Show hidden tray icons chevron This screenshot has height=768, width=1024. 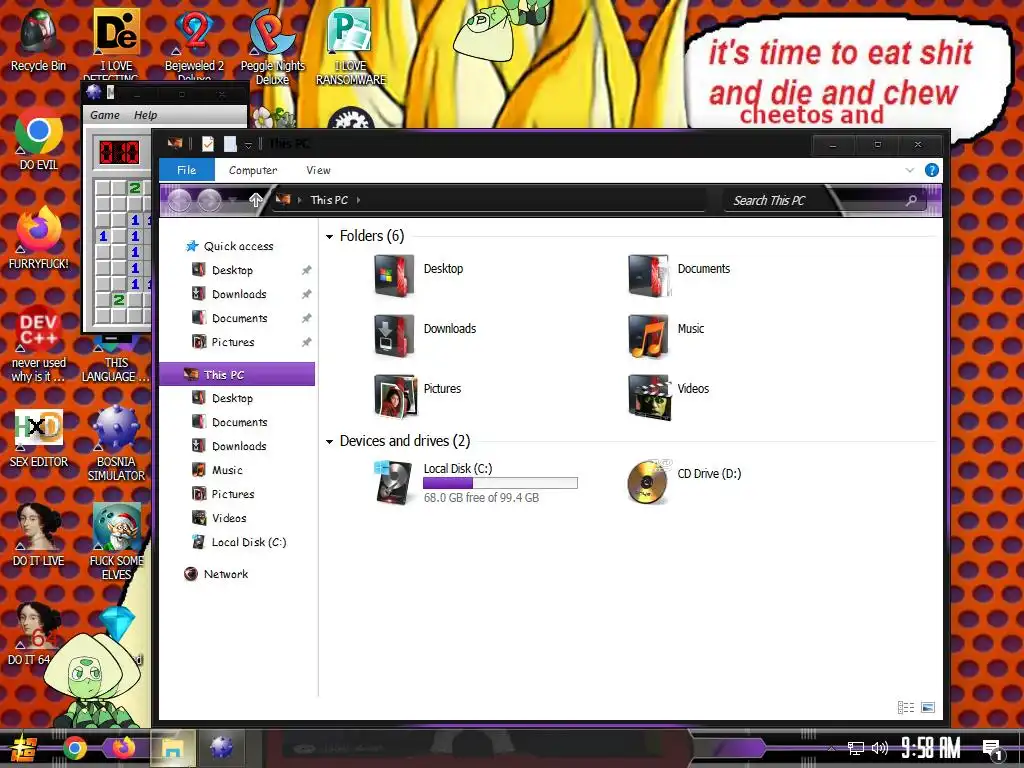[831, 748]
